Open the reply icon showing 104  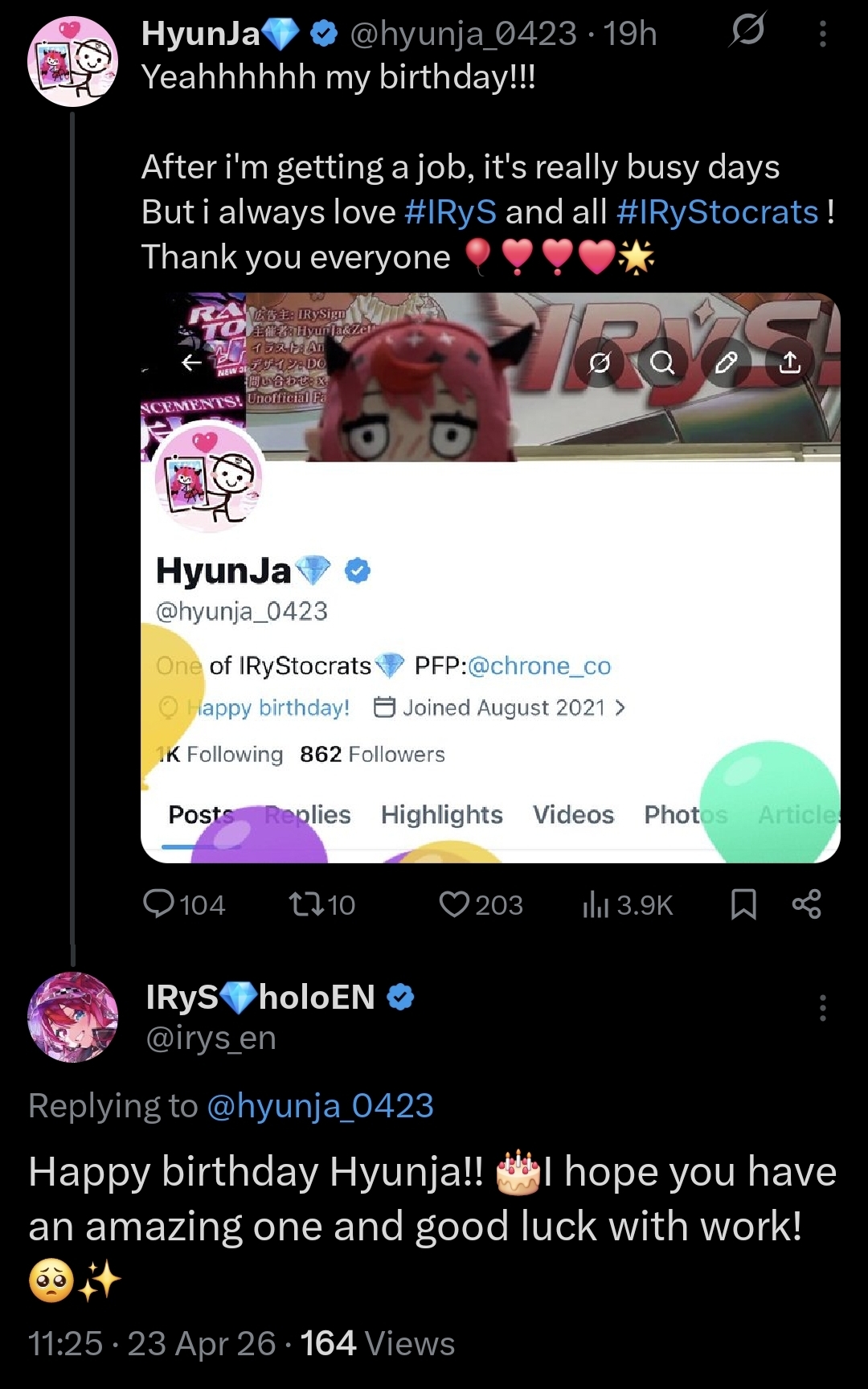(183, 904)
